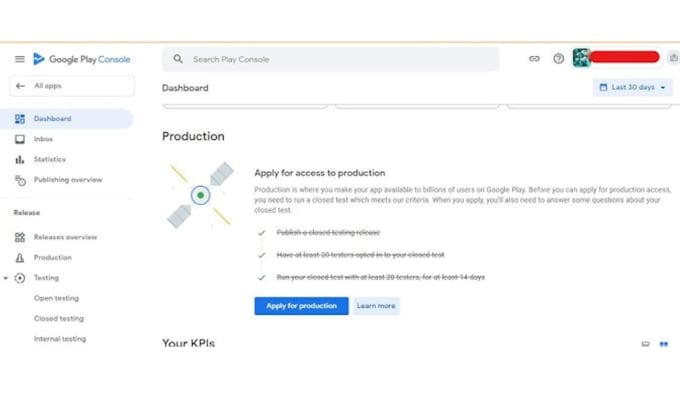Open the Last 30 days date dropdown
The image size is (680, 409).
633,88
